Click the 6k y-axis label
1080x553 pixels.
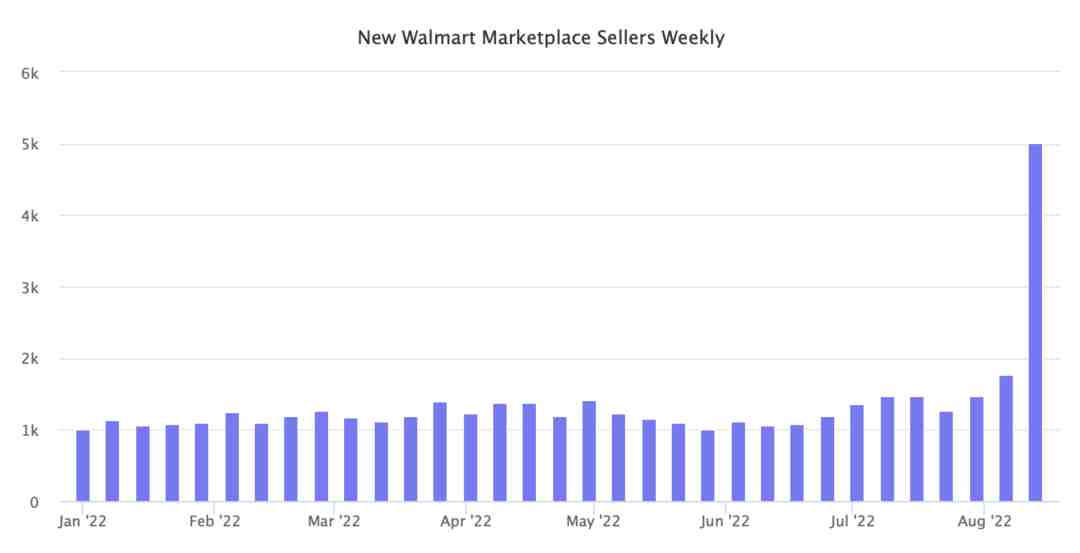point(30,73)
